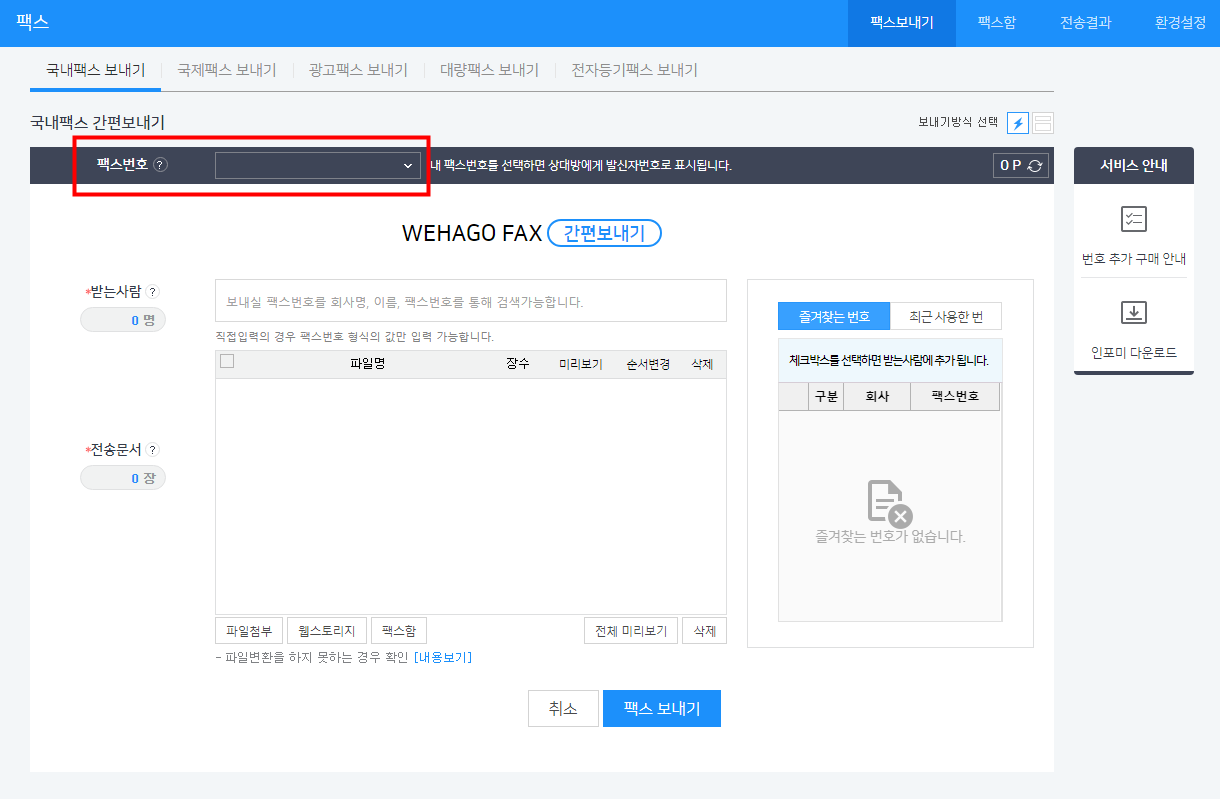The image size is (1220, 799).
Task: Click the help icon next to 받는사람
Action: click(153, 292)
